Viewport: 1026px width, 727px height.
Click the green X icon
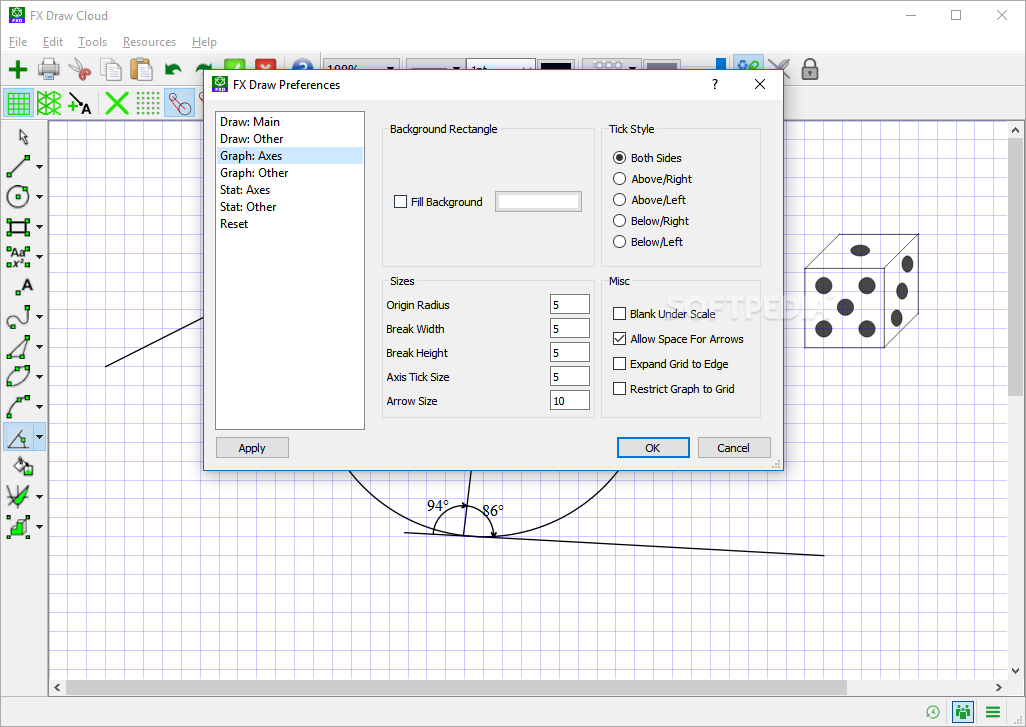coord(117,103)
